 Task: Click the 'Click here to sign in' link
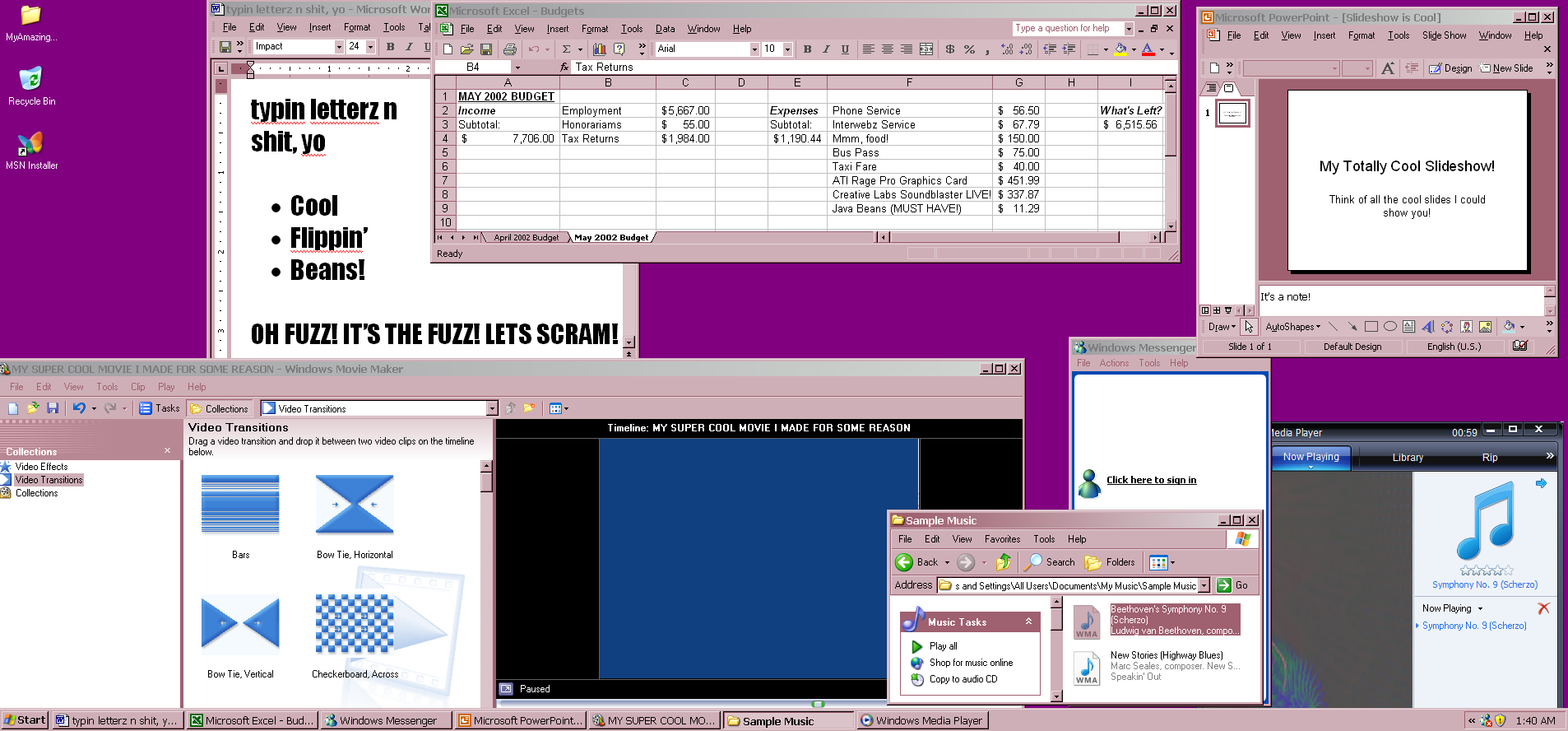1151,480
